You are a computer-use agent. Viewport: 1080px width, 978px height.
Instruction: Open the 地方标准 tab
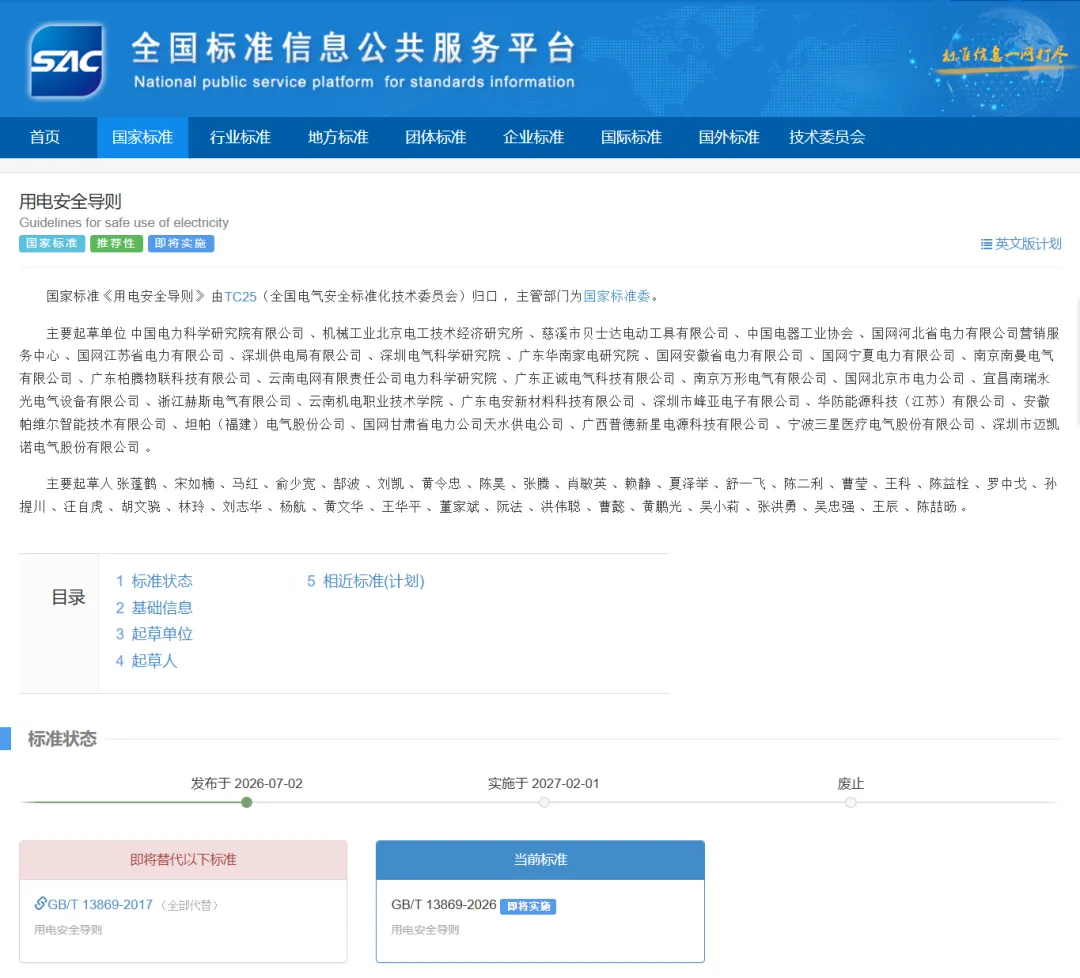point(338,137)
